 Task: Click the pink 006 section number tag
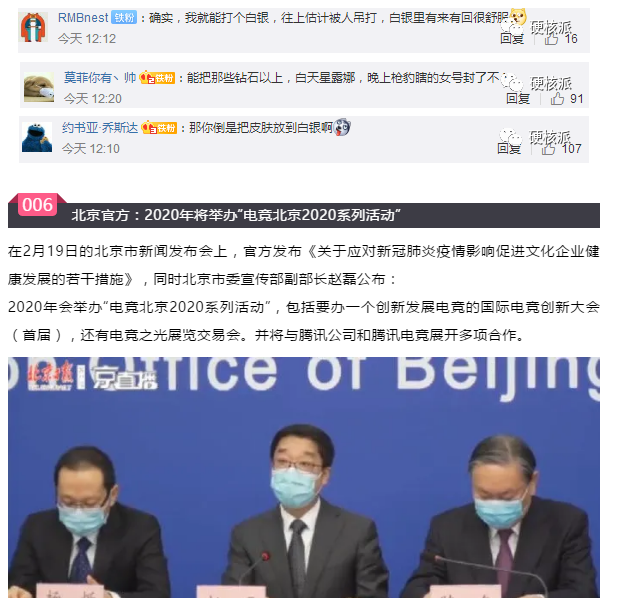[x=37, y=205]
